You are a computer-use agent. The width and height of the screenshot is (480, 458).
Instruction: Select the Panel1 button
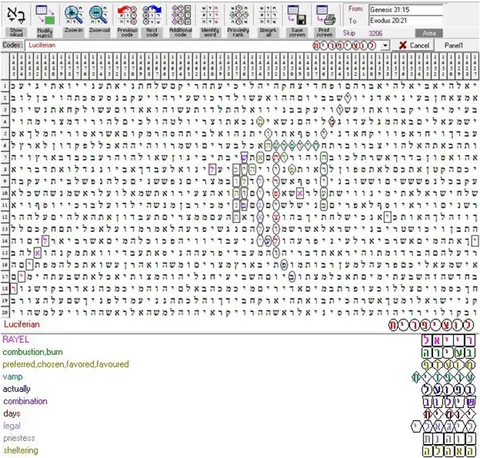[x=453, y=45]
